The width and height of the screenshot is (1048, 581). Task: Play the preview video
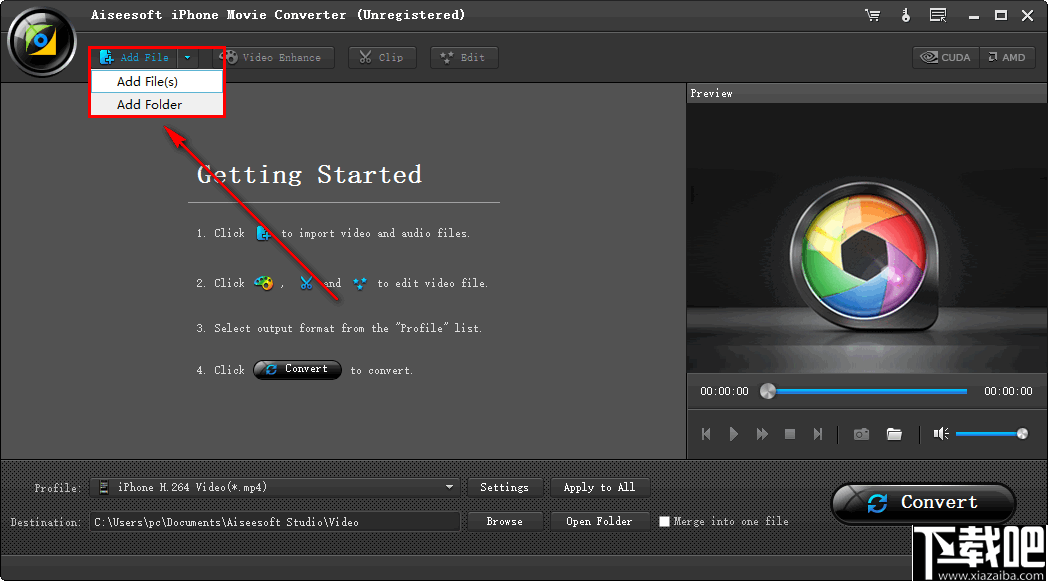[x=734, y=434]
